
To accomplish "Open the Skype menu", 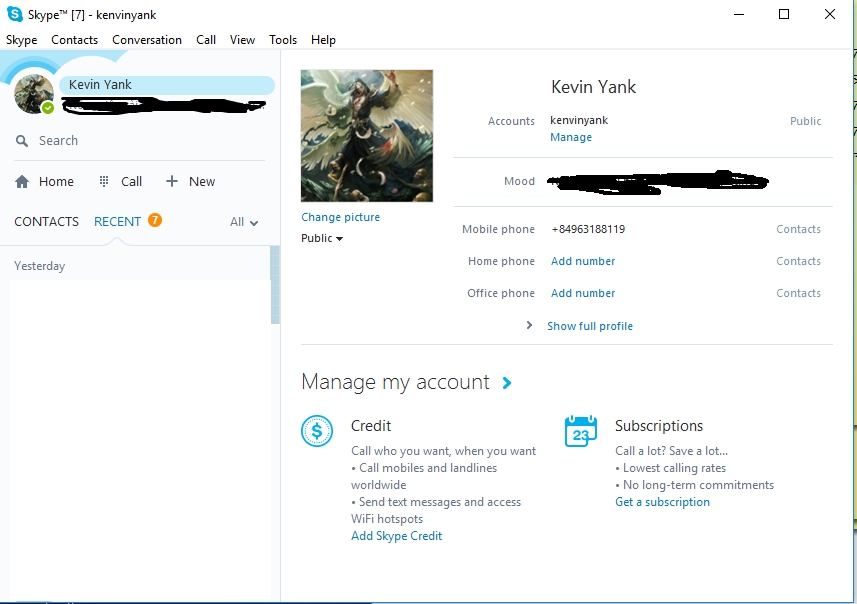I will (x=21, y=40).
